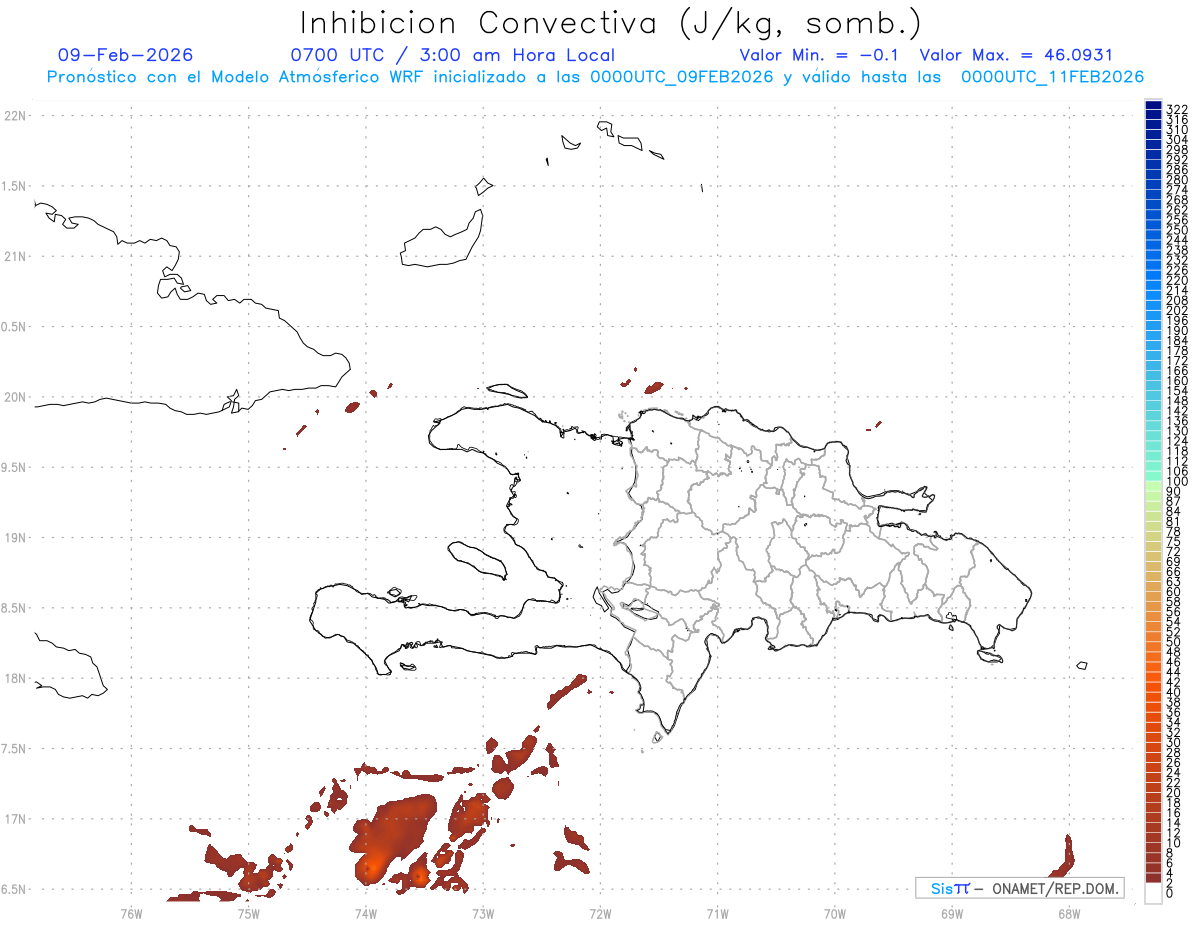The width and height of the screenshot is (1200, 927).
Task: Click the "Valor Max. = 46.0931" text
Action: 1016,55
